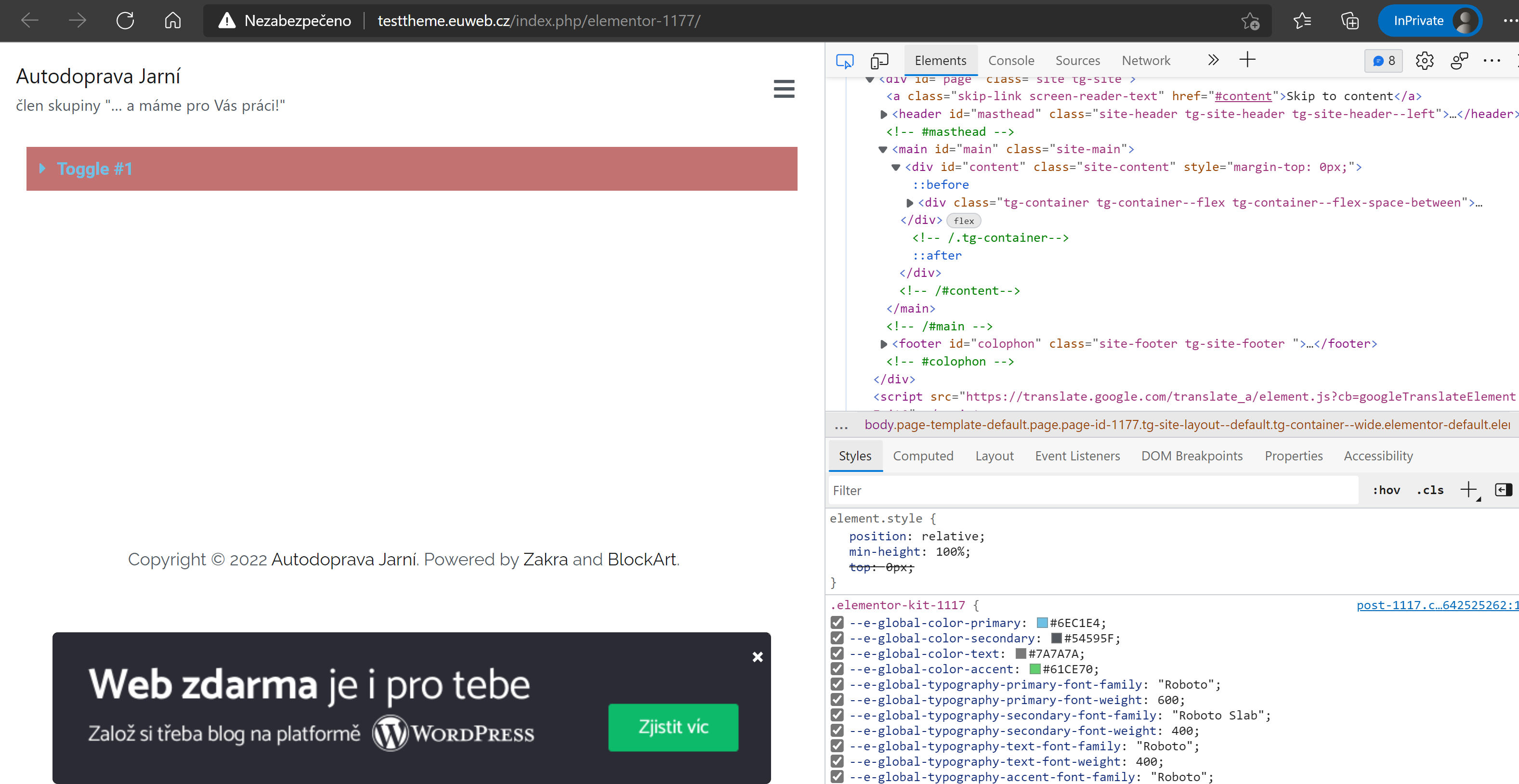Open the hamburger menu on the webpage

(784, 89)
